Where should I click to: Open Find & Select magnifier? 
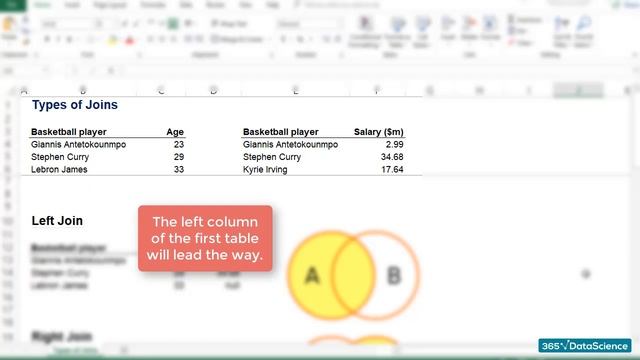(584, 32)
